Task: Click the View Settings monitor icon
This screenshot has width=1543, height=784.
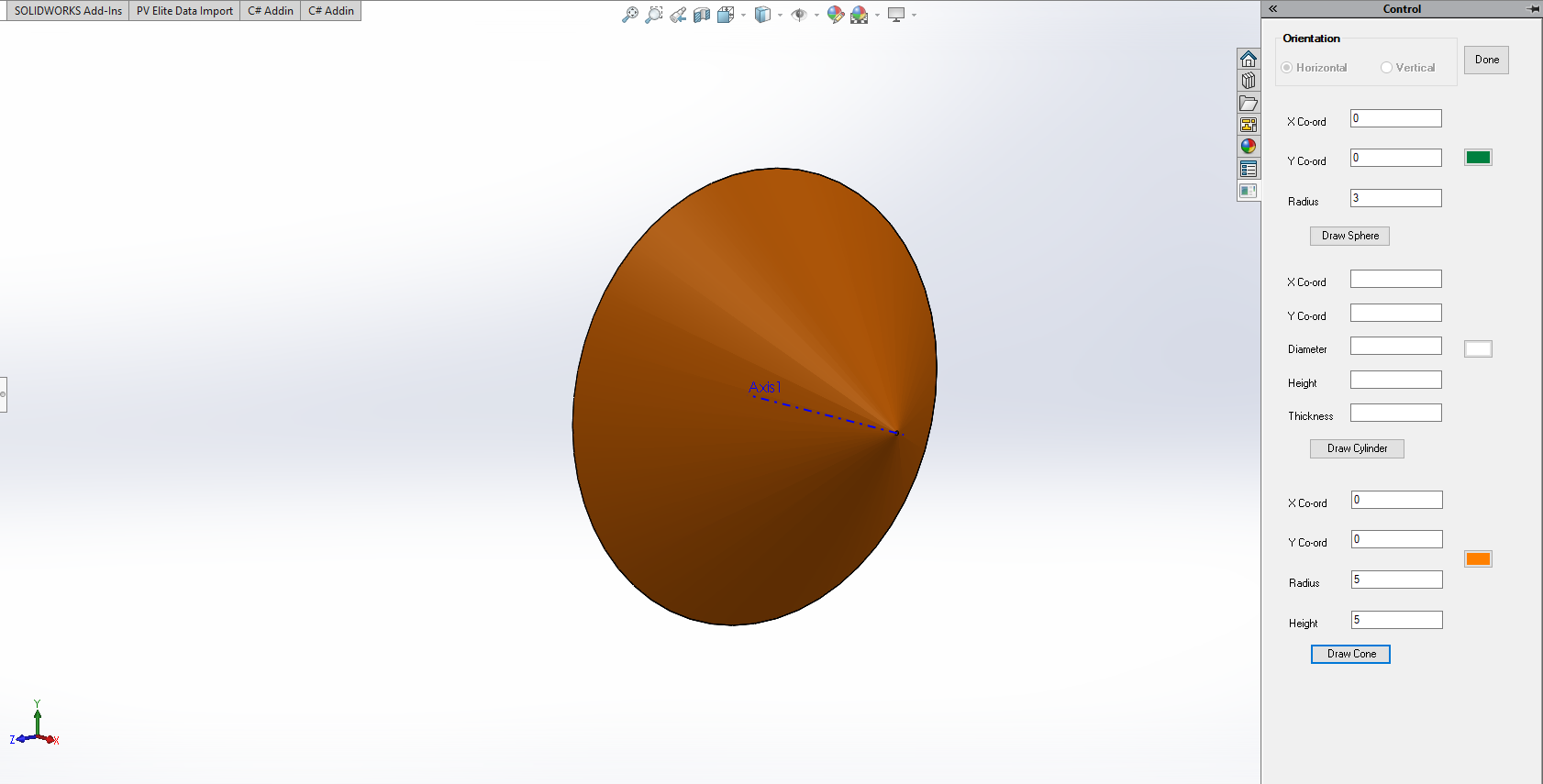Action: pyautogui.click(x=896, y=15)
